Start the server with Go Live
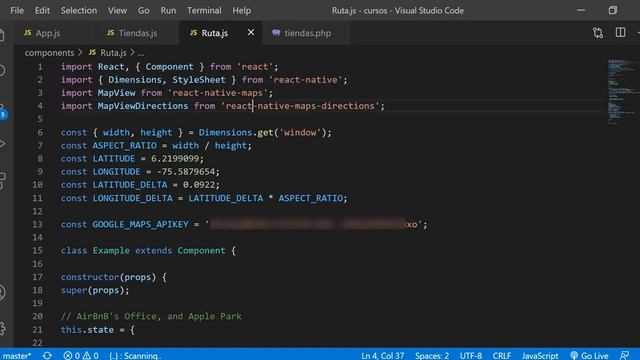The width and height of the screenshot is (640, 360). [x=589, y=356]
